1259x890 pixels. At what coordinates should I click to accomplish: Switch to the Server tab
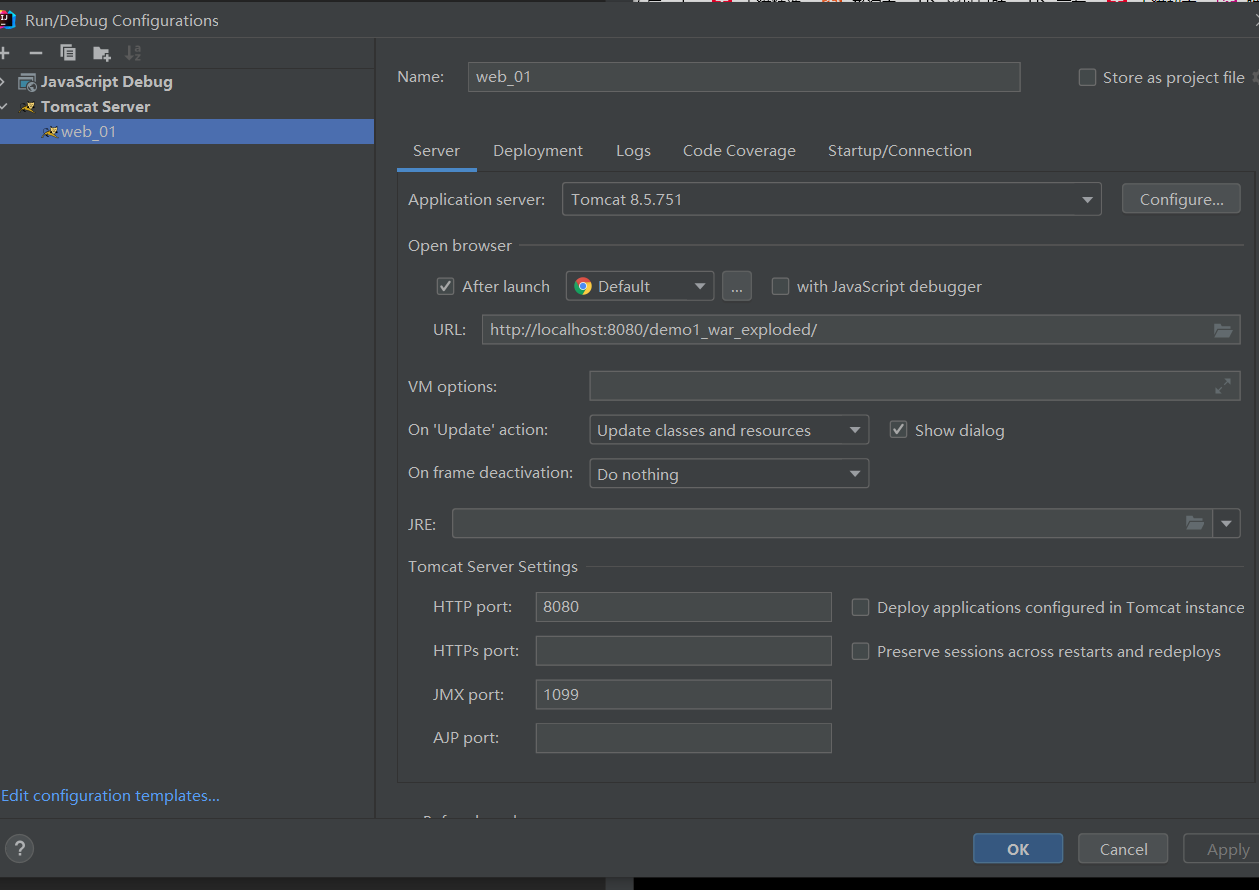click(436, 151)
